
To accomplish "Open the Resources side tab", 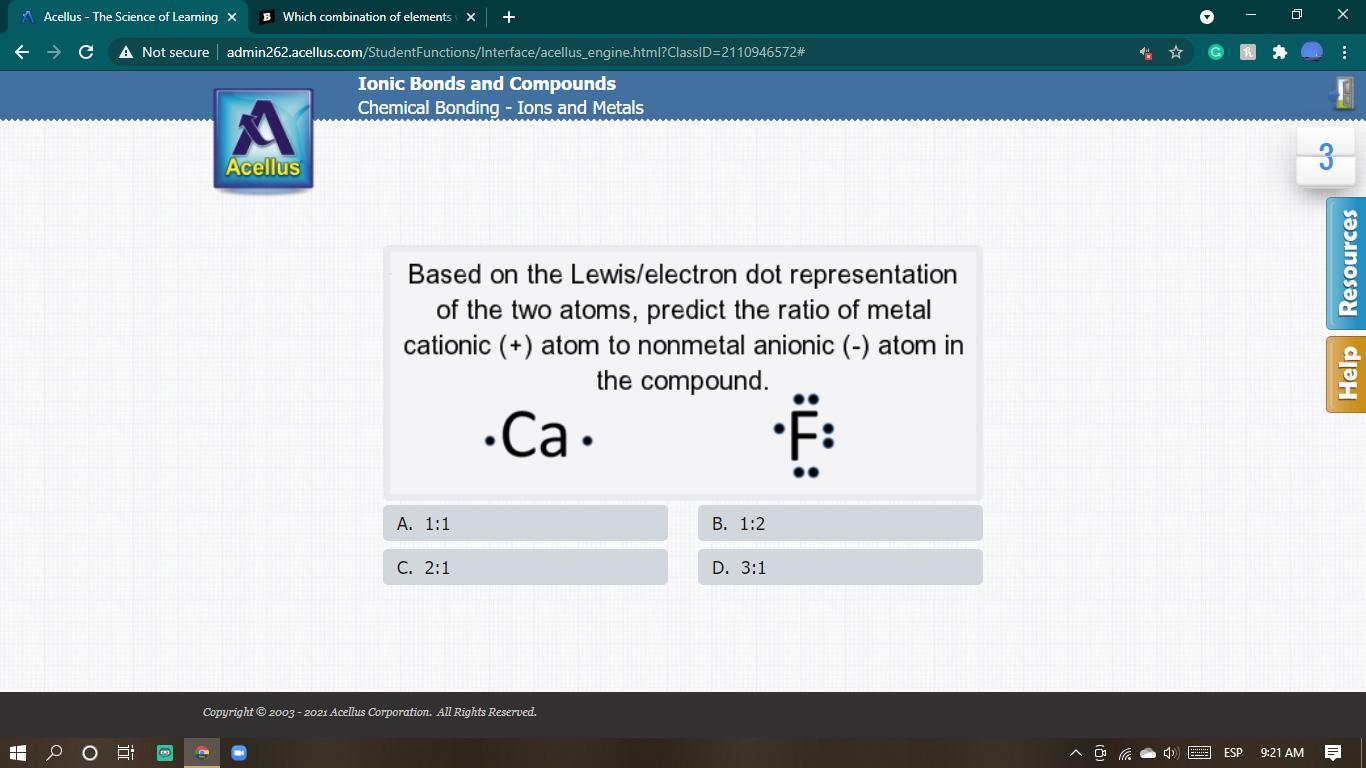I will click(x=1346, y=263).
